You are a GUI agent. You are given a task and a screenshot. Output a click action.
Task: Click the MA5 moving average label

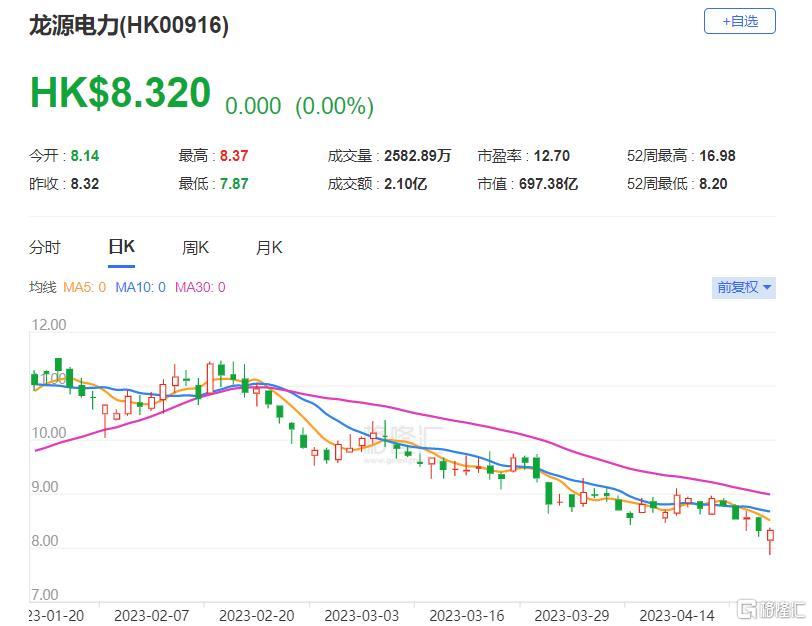click(x=84, y=287)
